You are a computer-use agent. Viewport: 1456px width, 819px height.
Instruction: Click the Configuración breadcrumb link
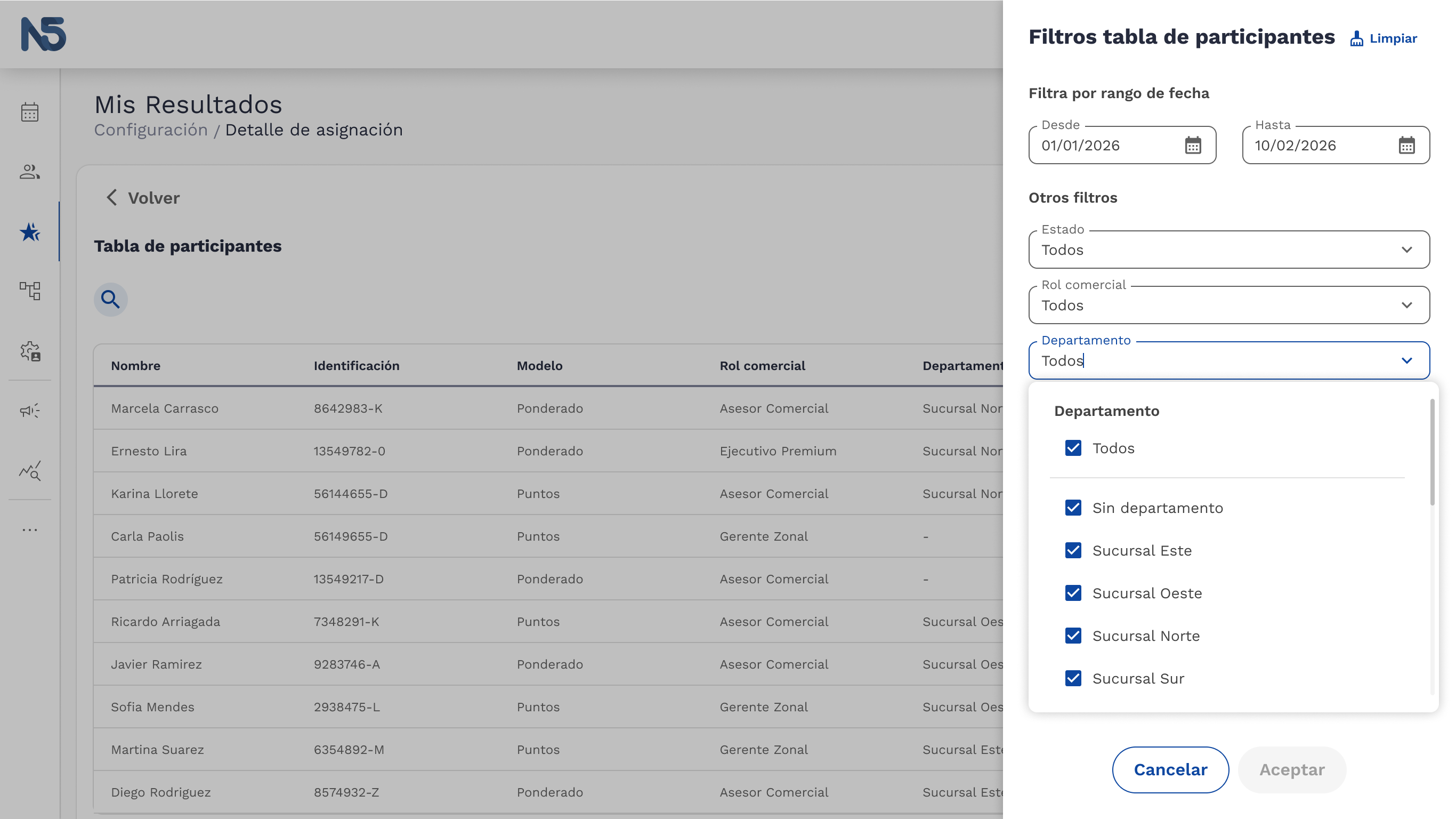click(151, 130)
